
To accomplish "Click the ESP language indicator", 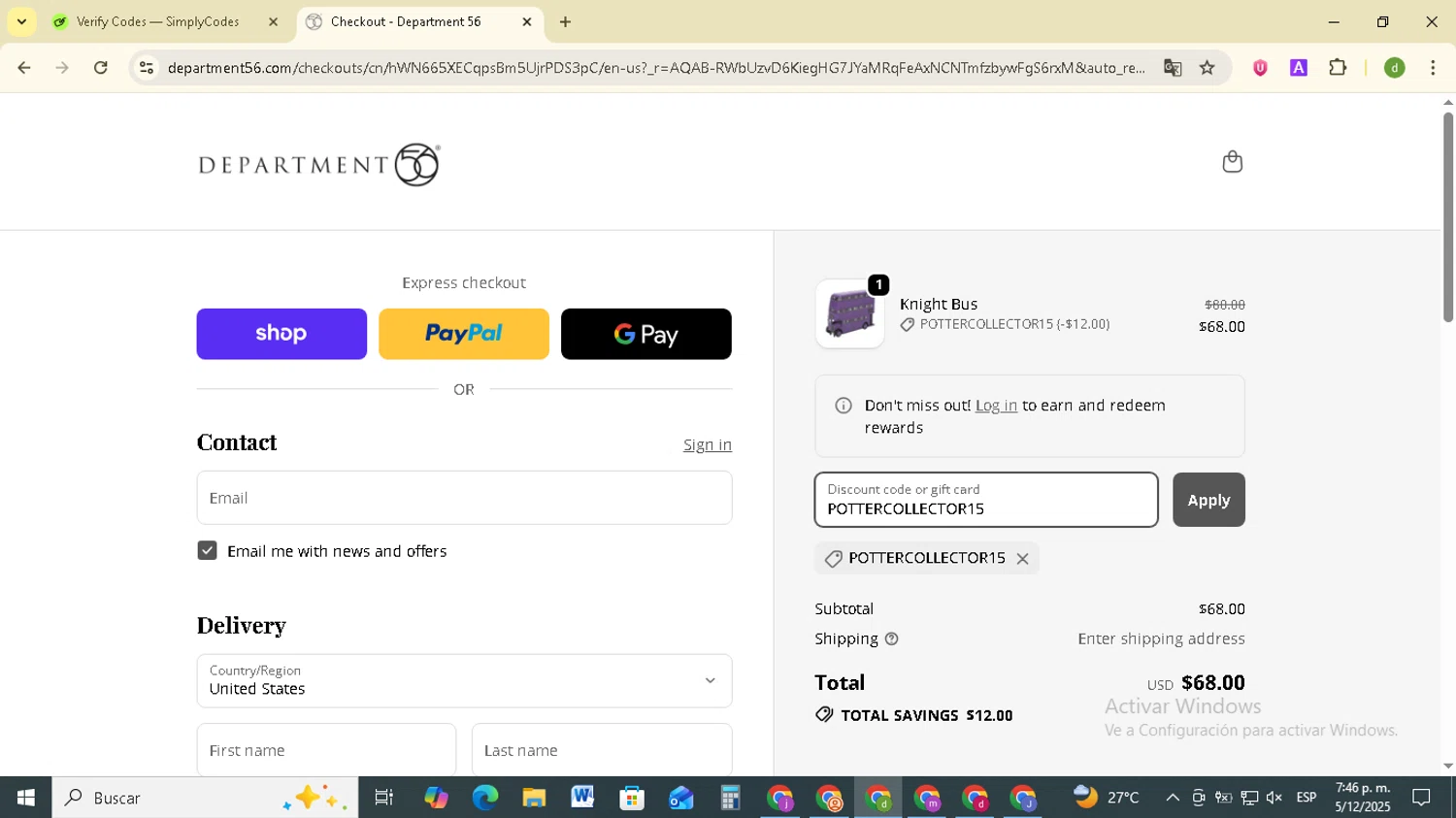I will 1306,798.
